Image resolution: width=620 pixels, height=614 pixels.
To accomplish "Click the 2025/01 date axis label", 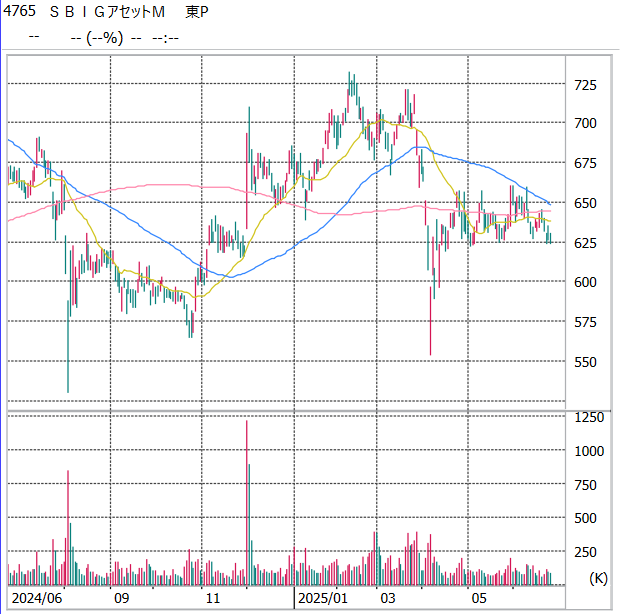I will tap(323, 598).
